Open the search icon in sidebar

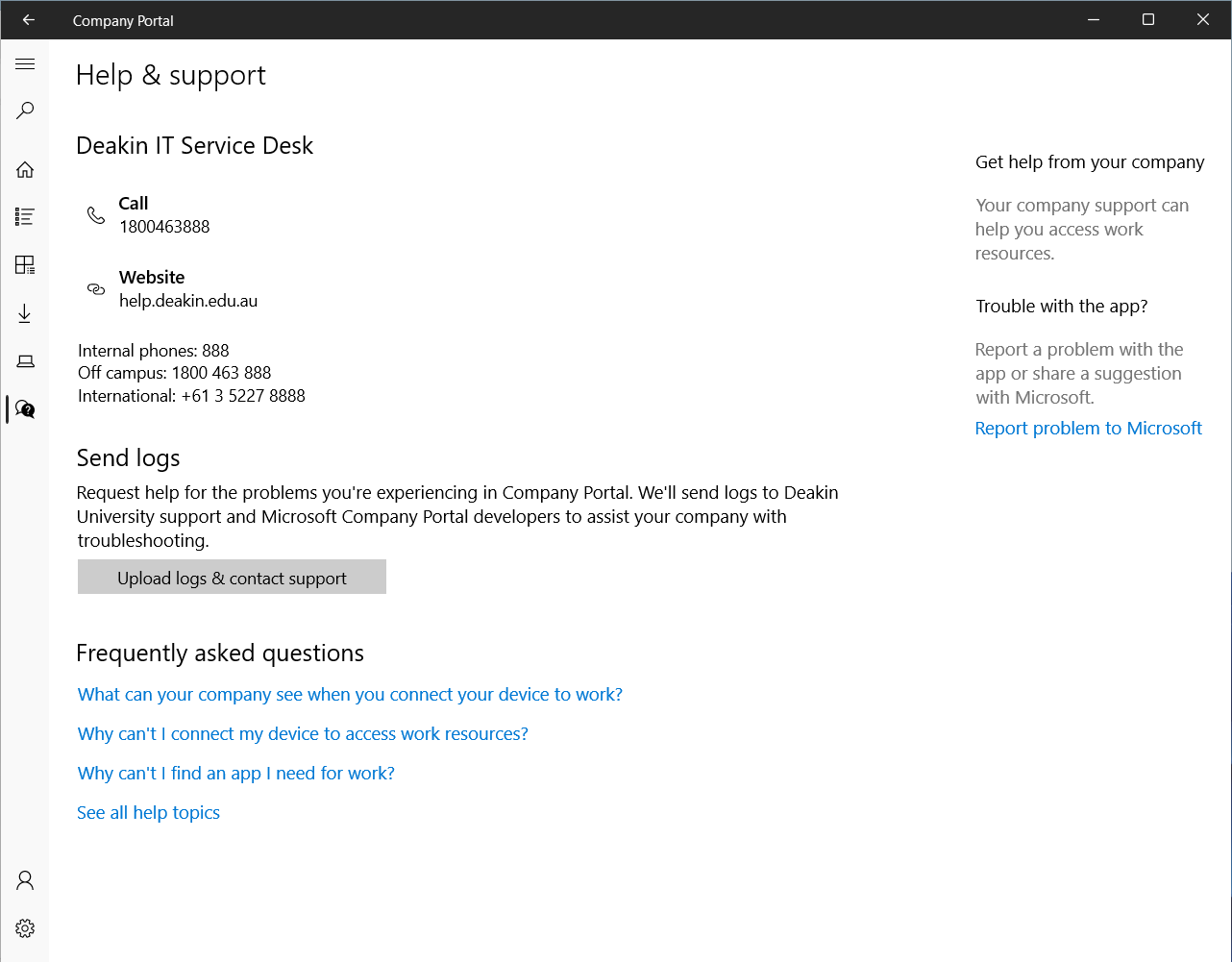tap(25, 111)
